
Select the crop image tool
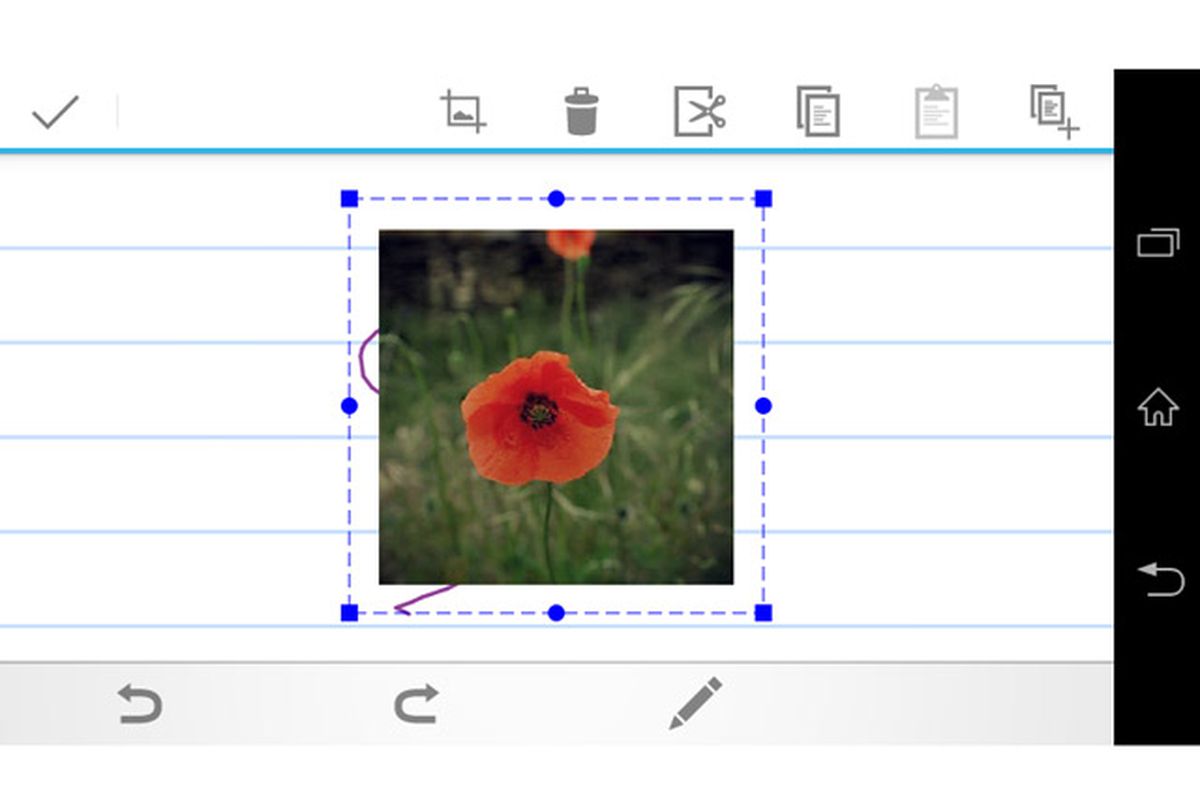click(x=462, y=111)
